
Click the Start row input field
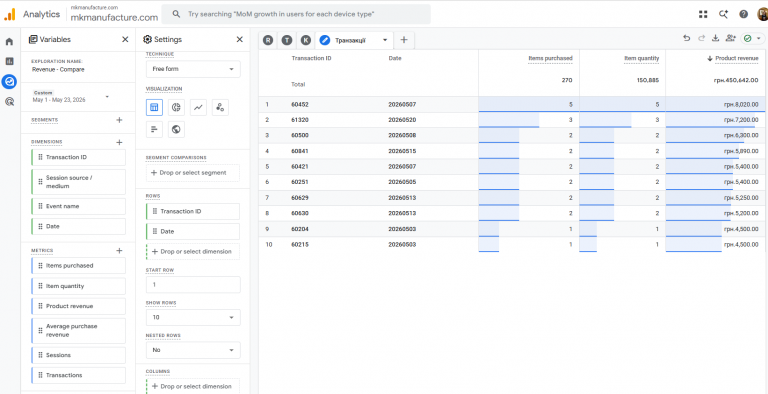pos(193,285)
